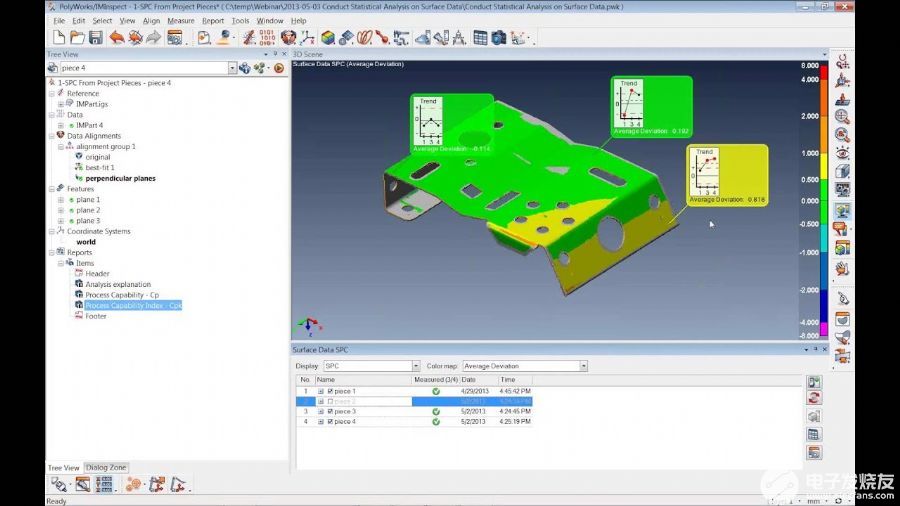
Task: Click the hand pan icon in right toolbar
Action: click(842, 268)
